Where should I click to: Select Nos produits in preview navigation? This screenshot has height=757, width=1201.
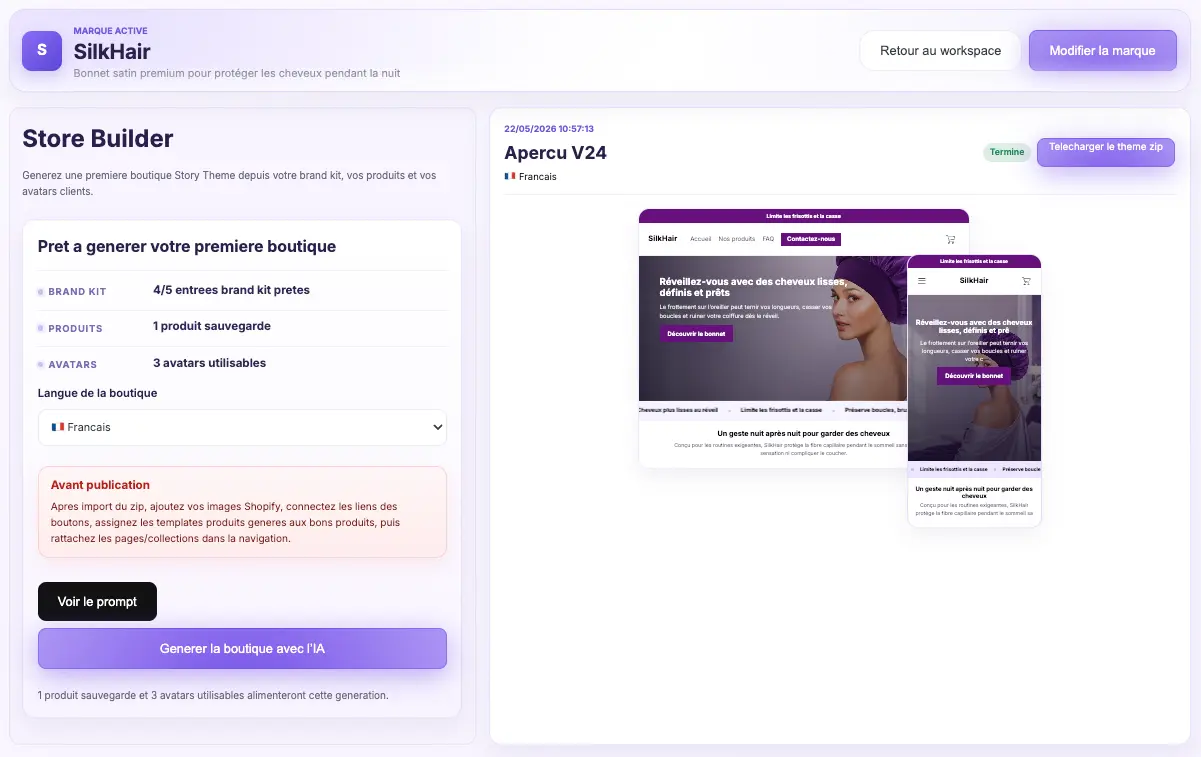737,239
